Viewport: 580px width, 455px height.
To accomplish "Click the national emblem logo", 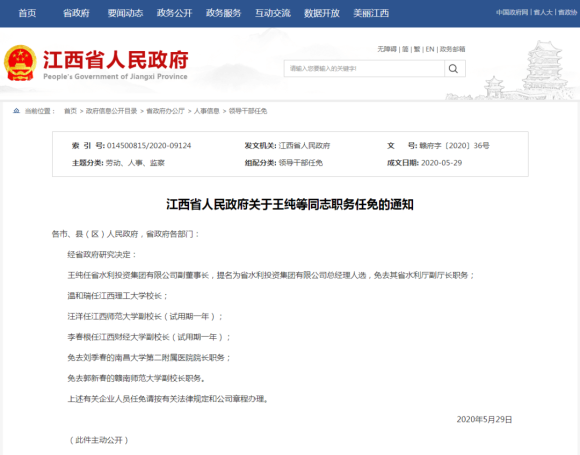I will (20, 63).
